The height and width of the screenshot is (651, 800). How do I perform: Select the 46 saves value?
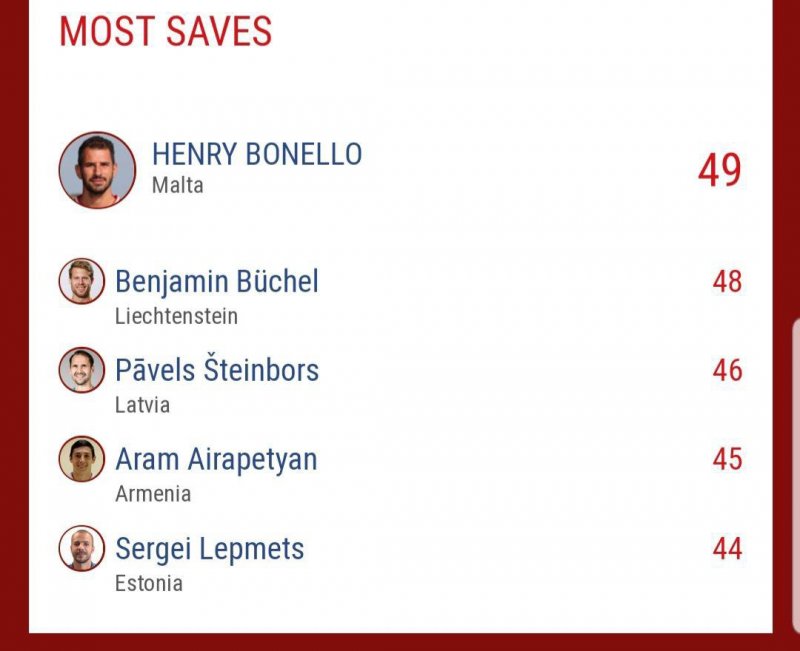(x=727, y=370)
